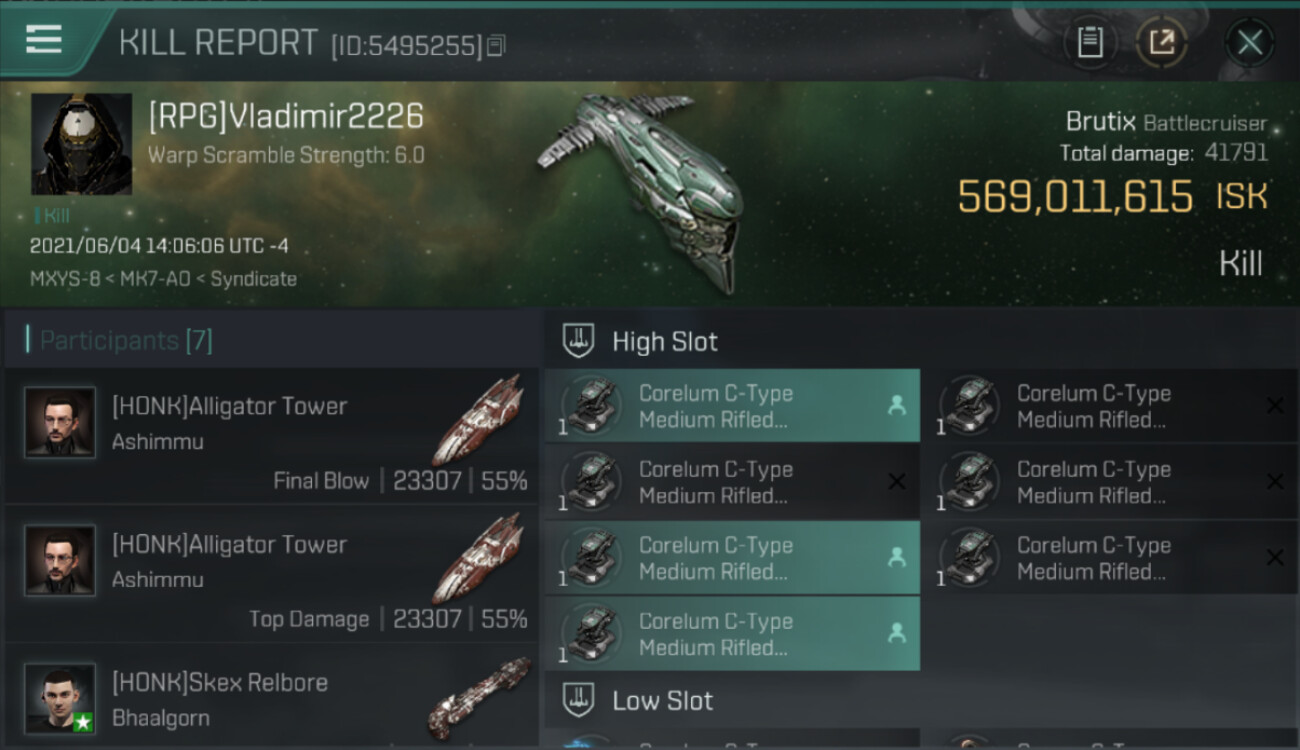The image size is (1300, 750).
Task: Click first Ashimmu ship icon
Action: (x=479, y=420)
